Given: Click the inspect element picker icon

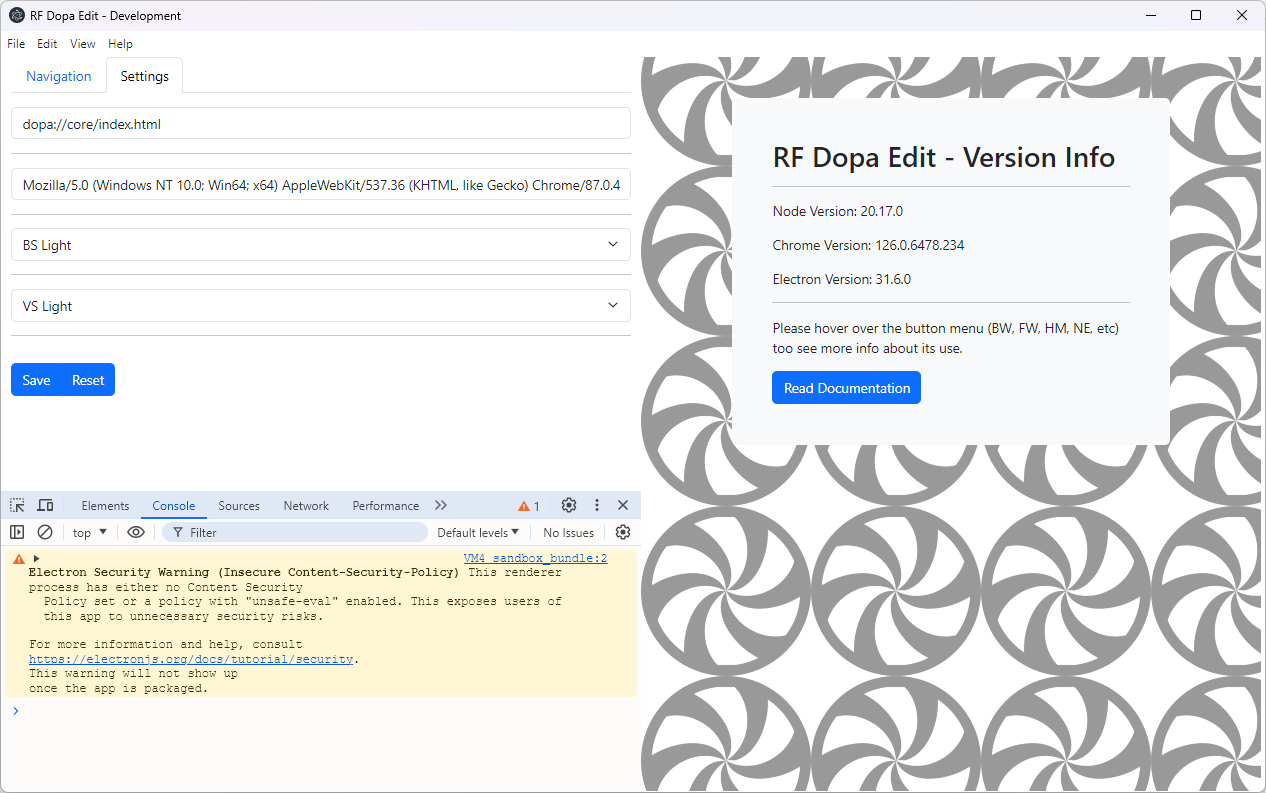Looking at the screenshot, I should (17, 506).
